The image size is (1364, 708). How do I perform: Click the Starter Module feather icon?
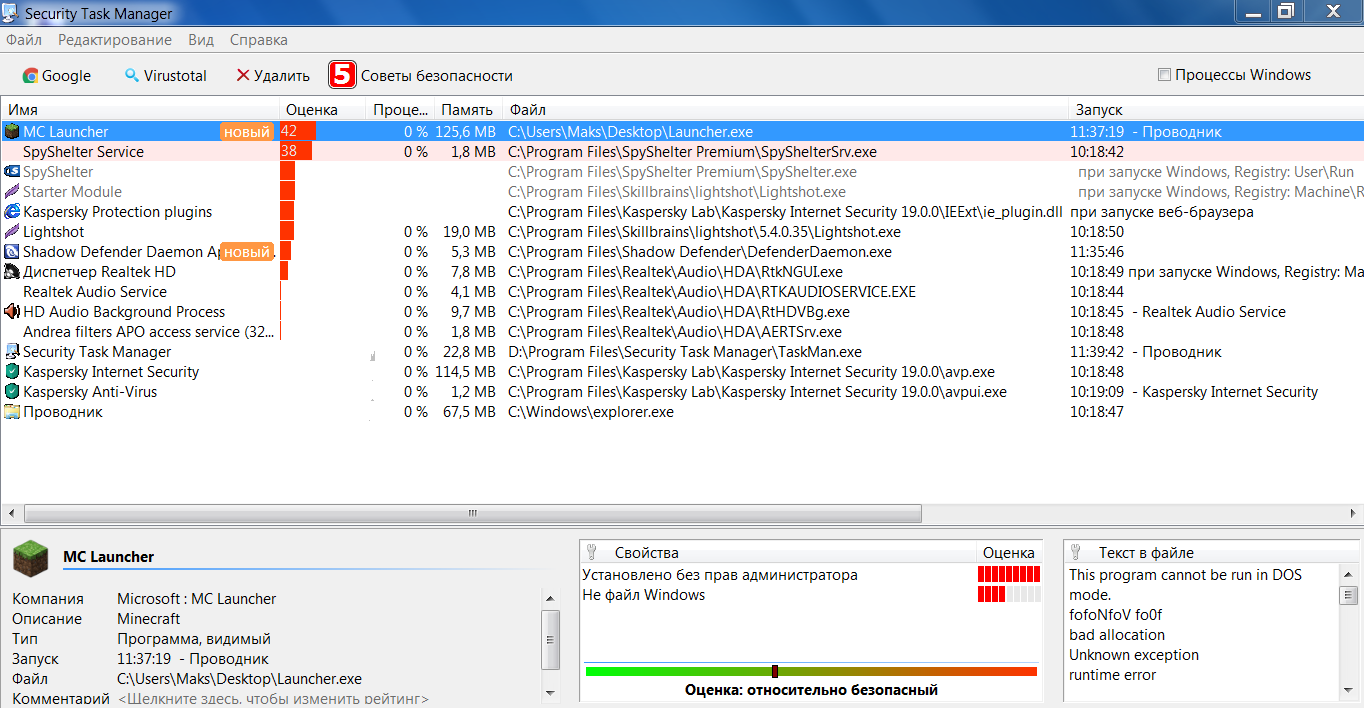click(x=12, y=191)
